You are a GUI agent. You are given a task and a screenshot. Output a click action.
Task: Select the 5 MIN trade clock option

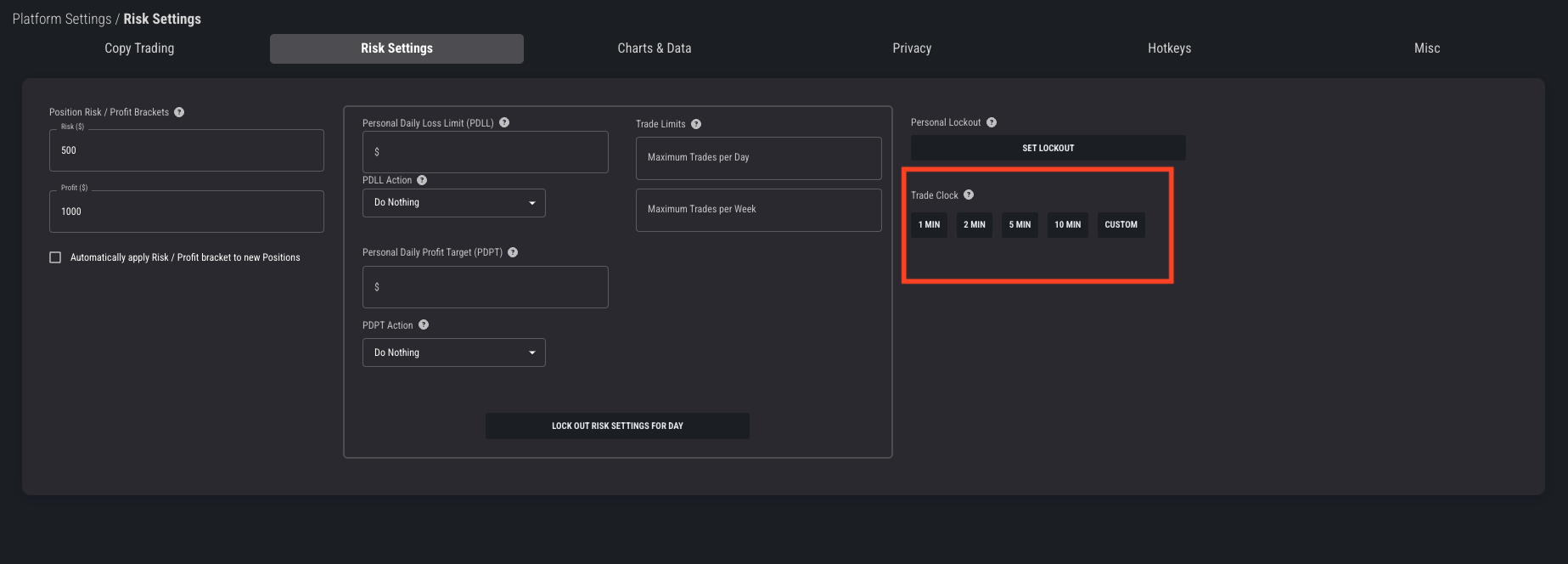[1020, 225]
